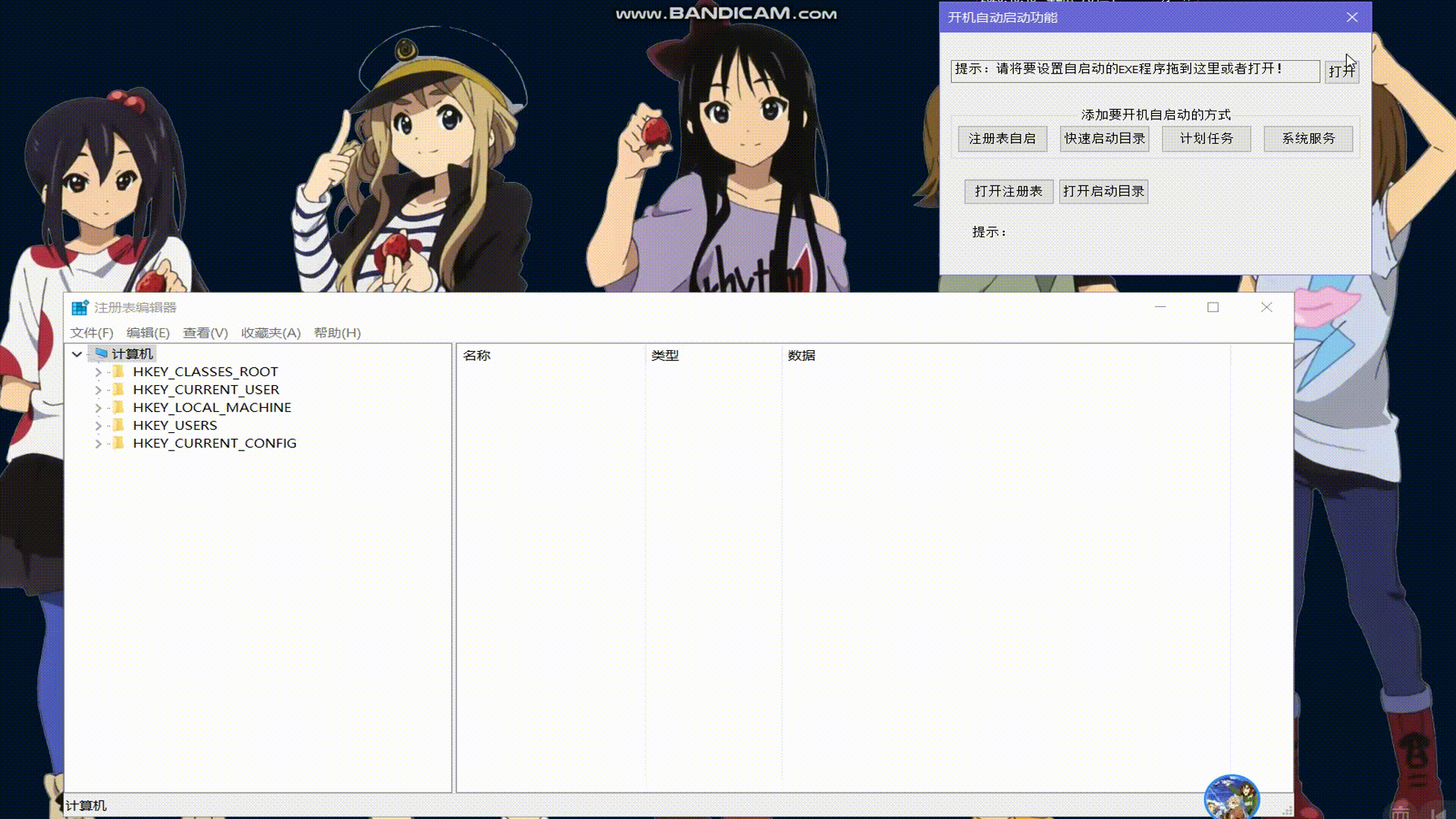Click the 打开注册表 button

tap(1009, 191)
